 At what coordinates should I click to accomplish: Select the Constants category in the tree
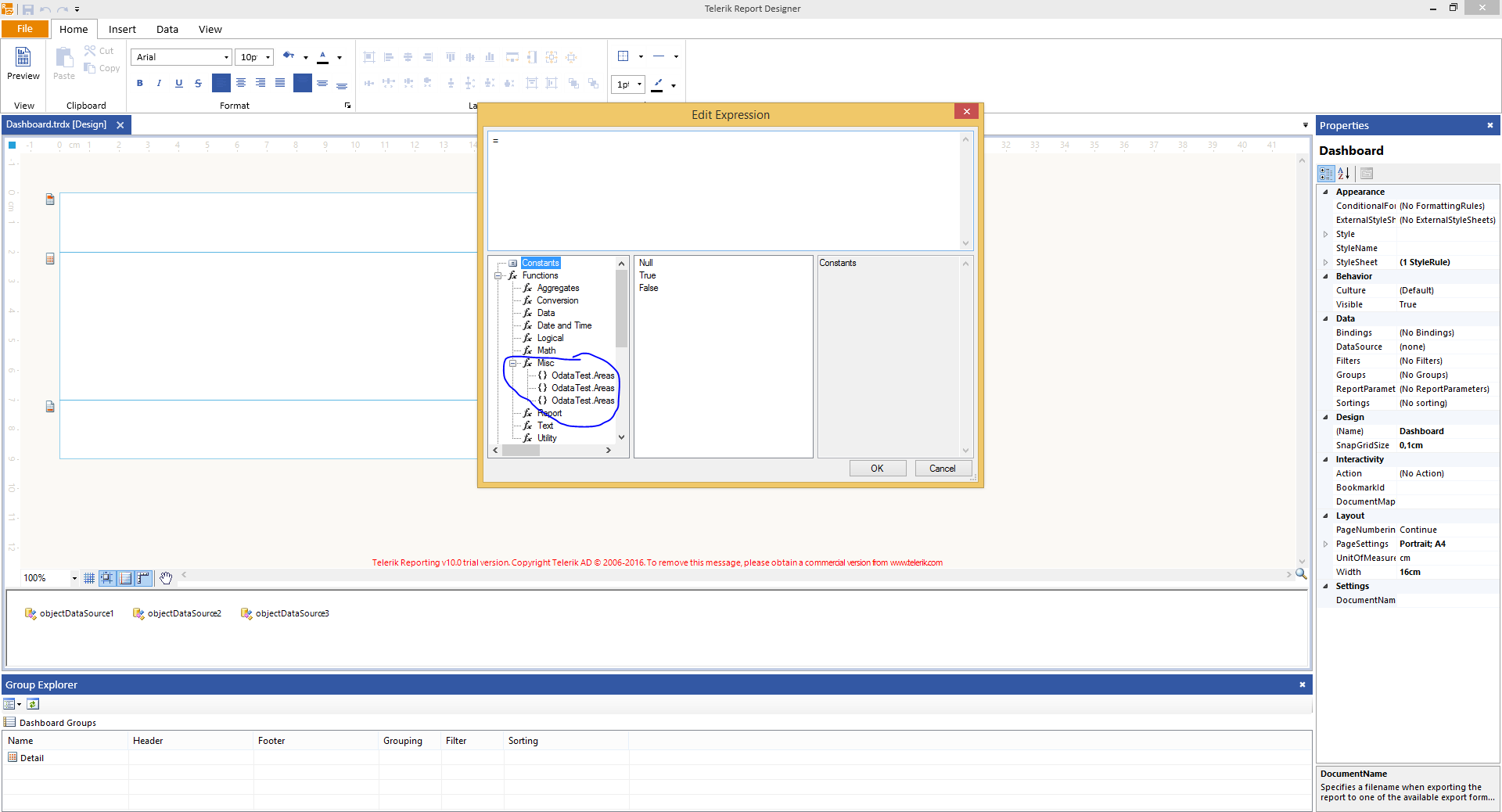pyautogui.click(x=541, y=263)
